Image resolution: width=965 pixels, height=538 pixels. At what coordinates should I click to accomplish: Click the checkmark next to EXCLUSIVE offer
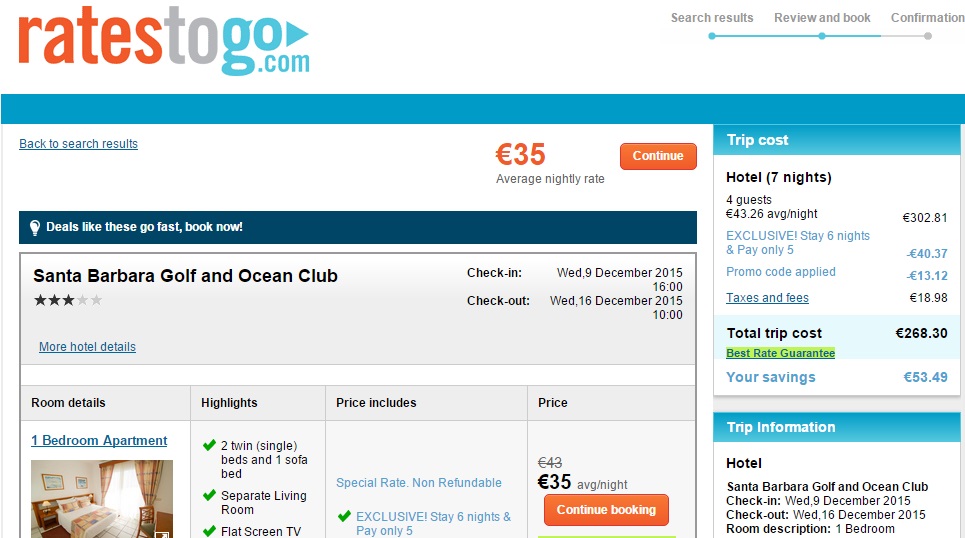[x=345, y=517]
